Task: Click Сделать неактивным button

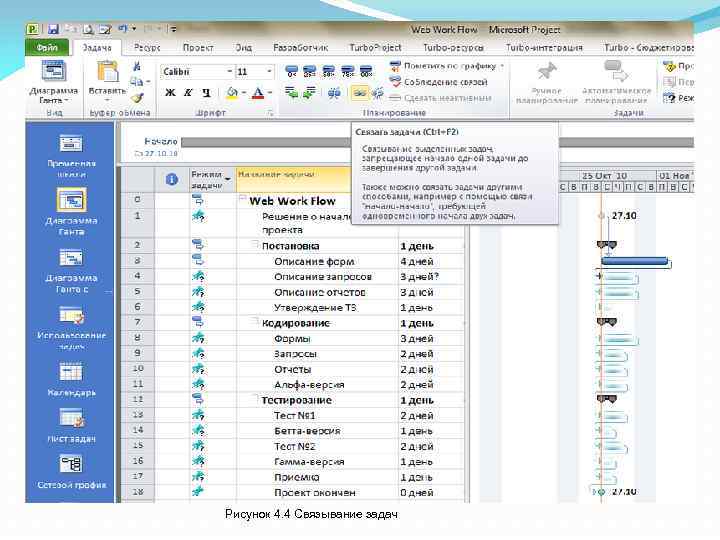Action: click(x=441, y=98)
